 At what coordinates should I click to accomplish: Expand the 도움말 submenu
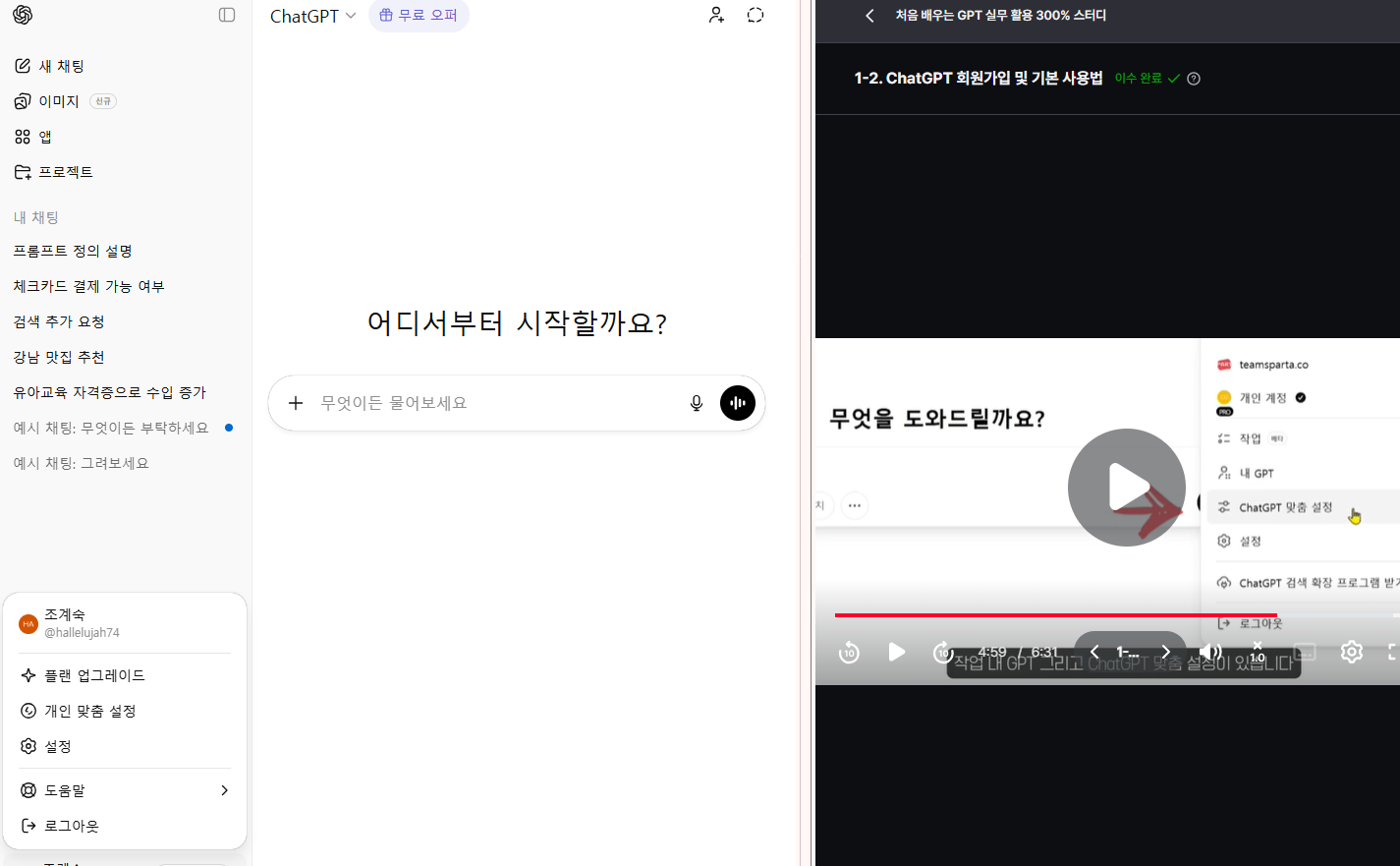125,790
